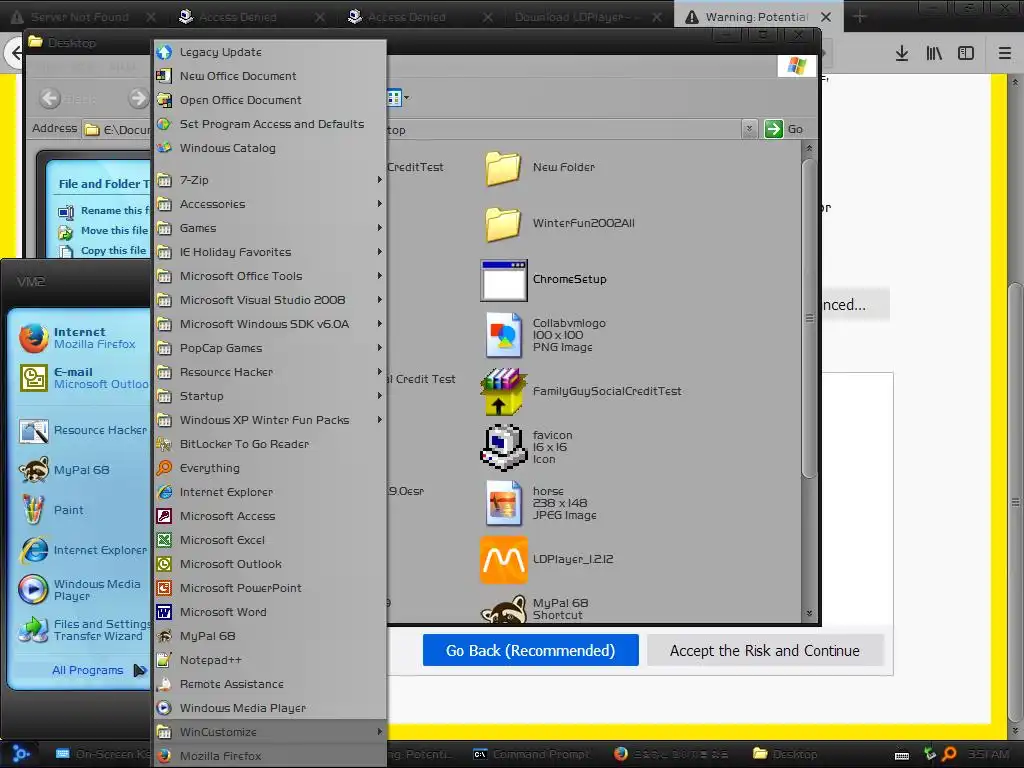The width and height of the screenshot is (1024, 768).
Task: Open pinned E-mail Microsoft Outlook entry
Action: [82, 377]
